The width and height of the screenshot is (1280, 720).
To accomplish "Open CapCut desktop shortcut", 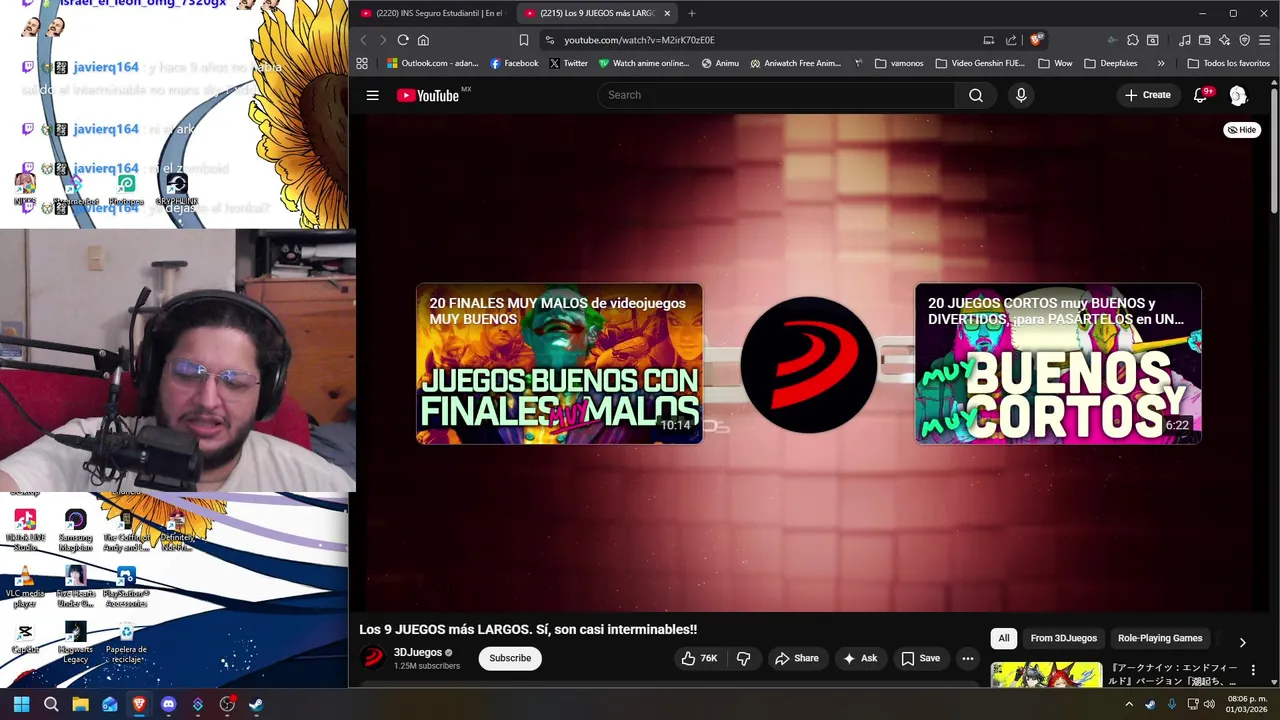I will coord(25,637).
